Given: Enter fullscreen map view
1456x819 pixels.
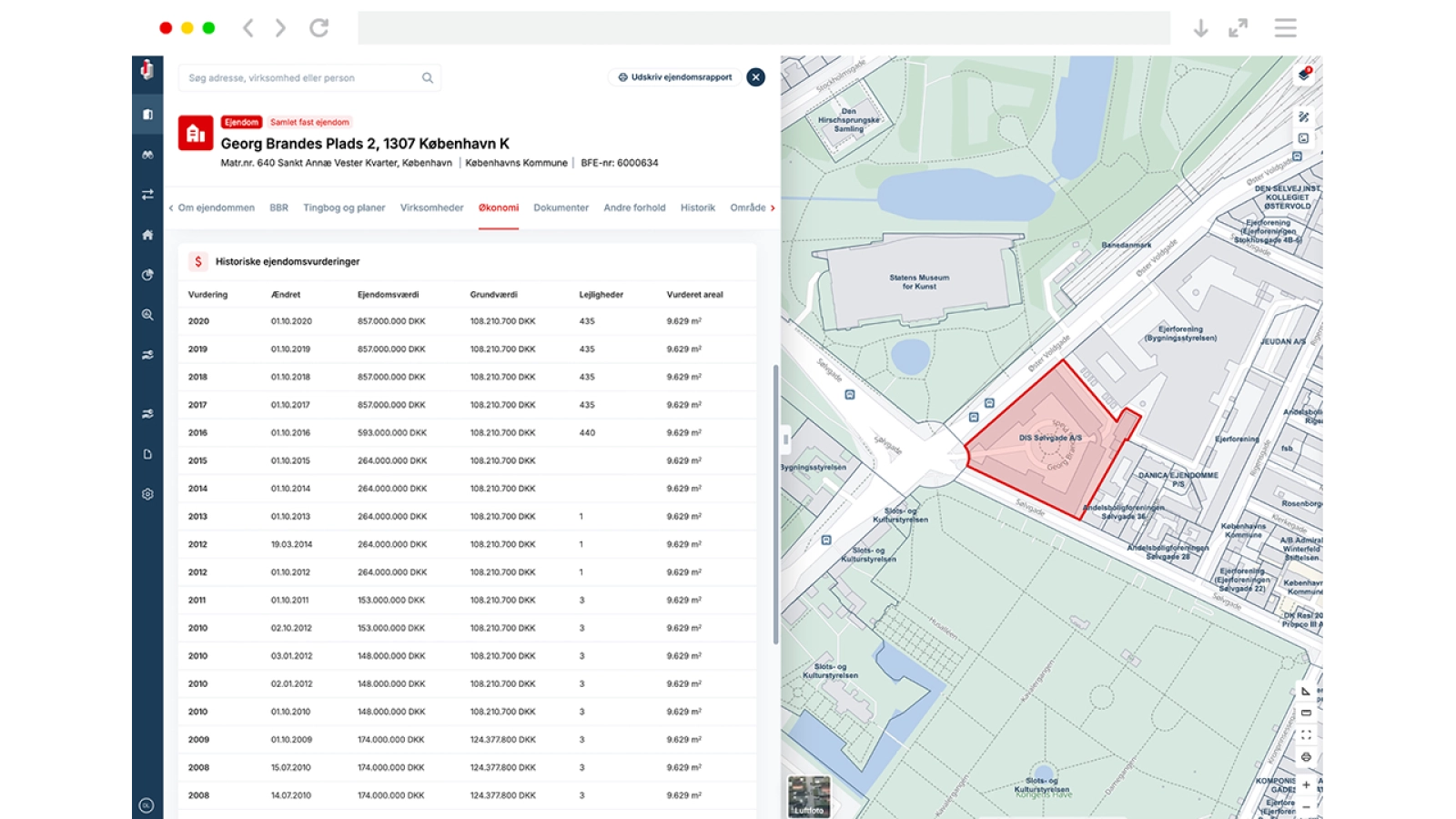Looking at the screenshot, I should pyautogui.click(x=1306, y=735).
